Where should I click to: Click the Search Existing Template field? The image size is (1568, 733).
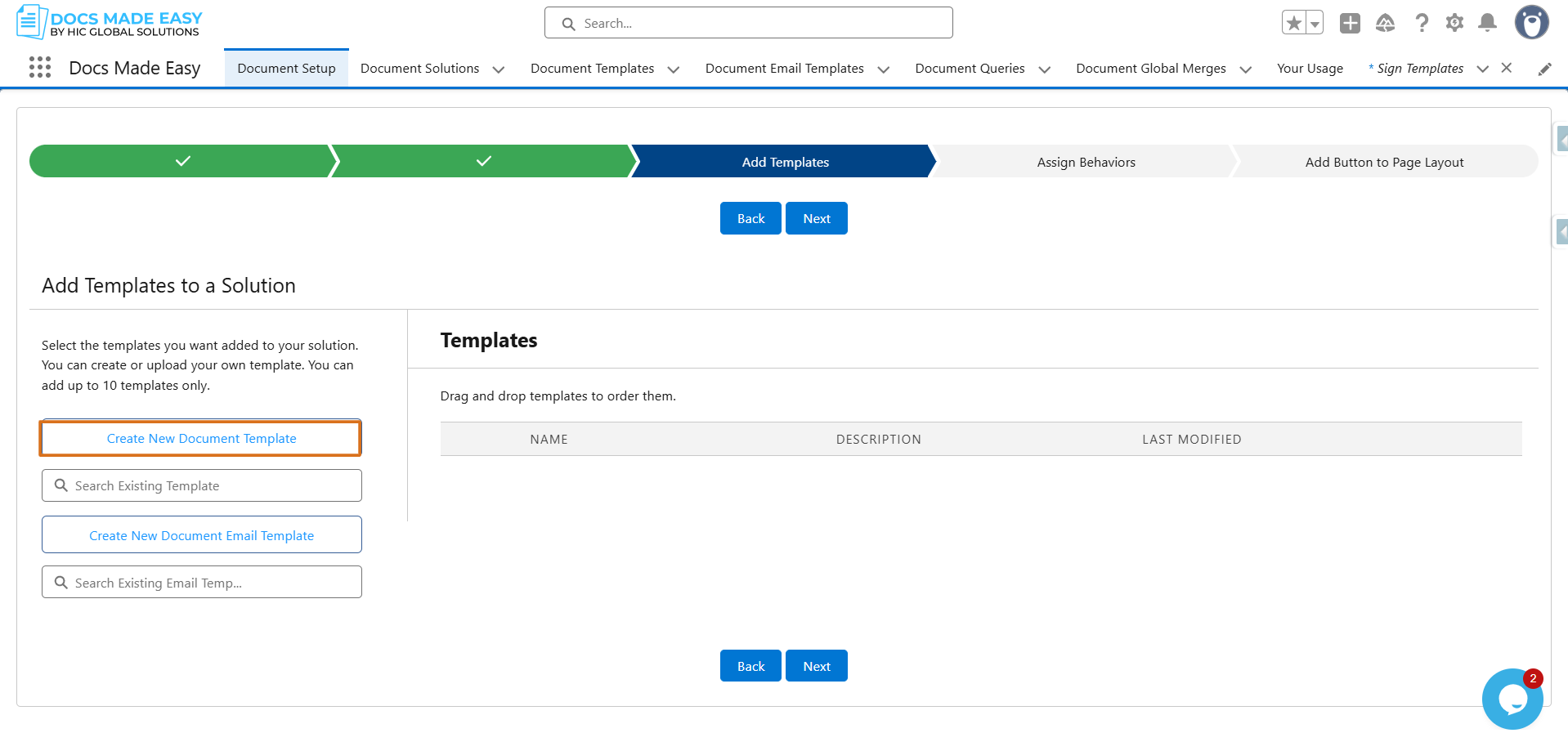pyautogui.click(x=201, y=485)
